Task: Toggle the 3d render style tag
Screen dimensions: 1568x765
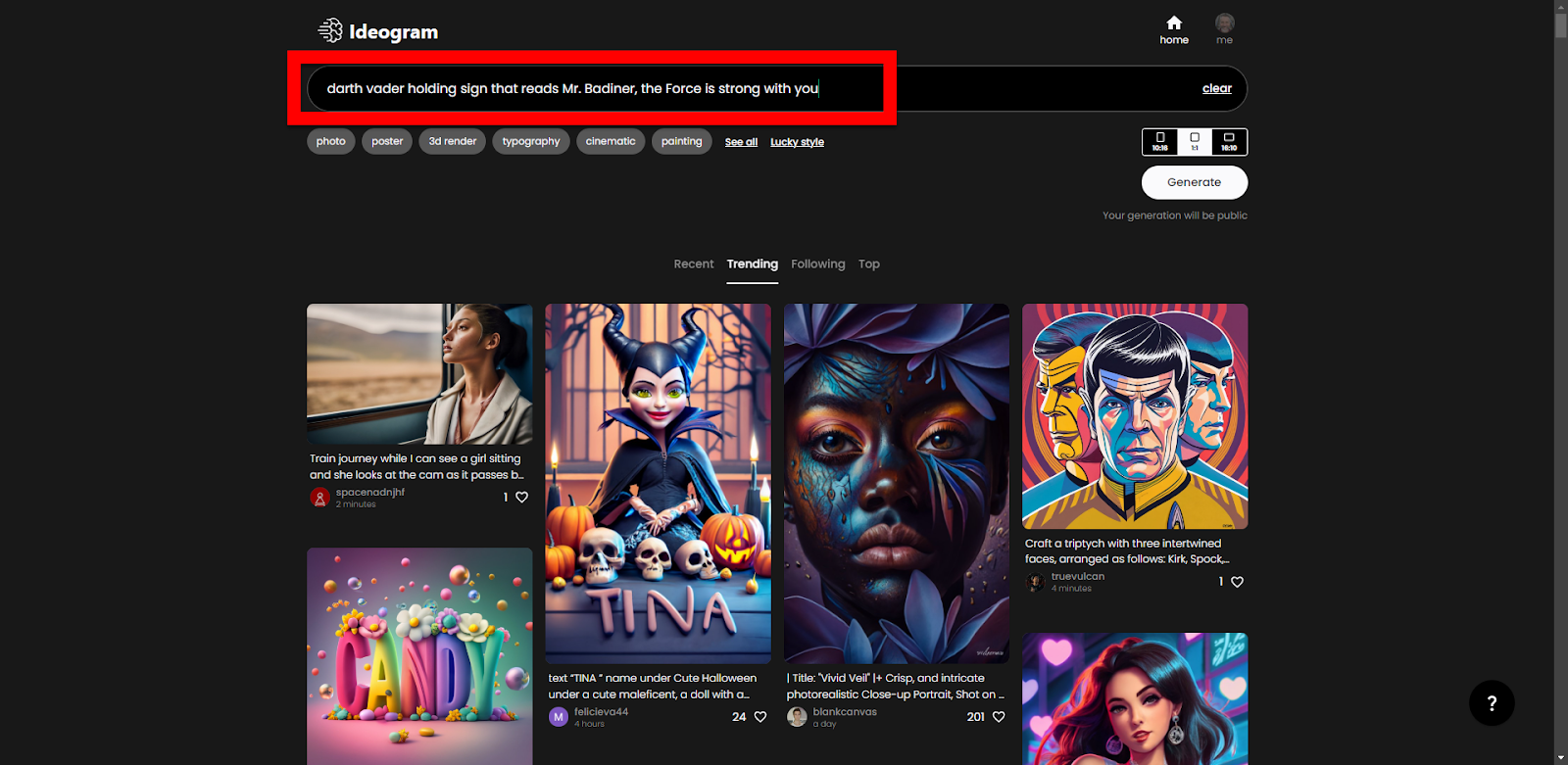Action: (453, 141)
